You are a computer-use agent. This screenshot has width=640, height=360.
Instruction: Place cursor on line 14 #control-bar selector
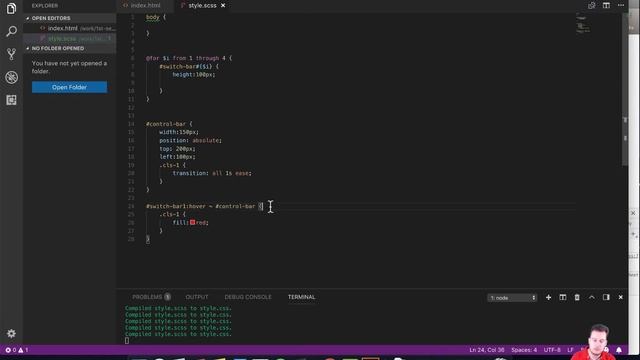click(166, 124)
